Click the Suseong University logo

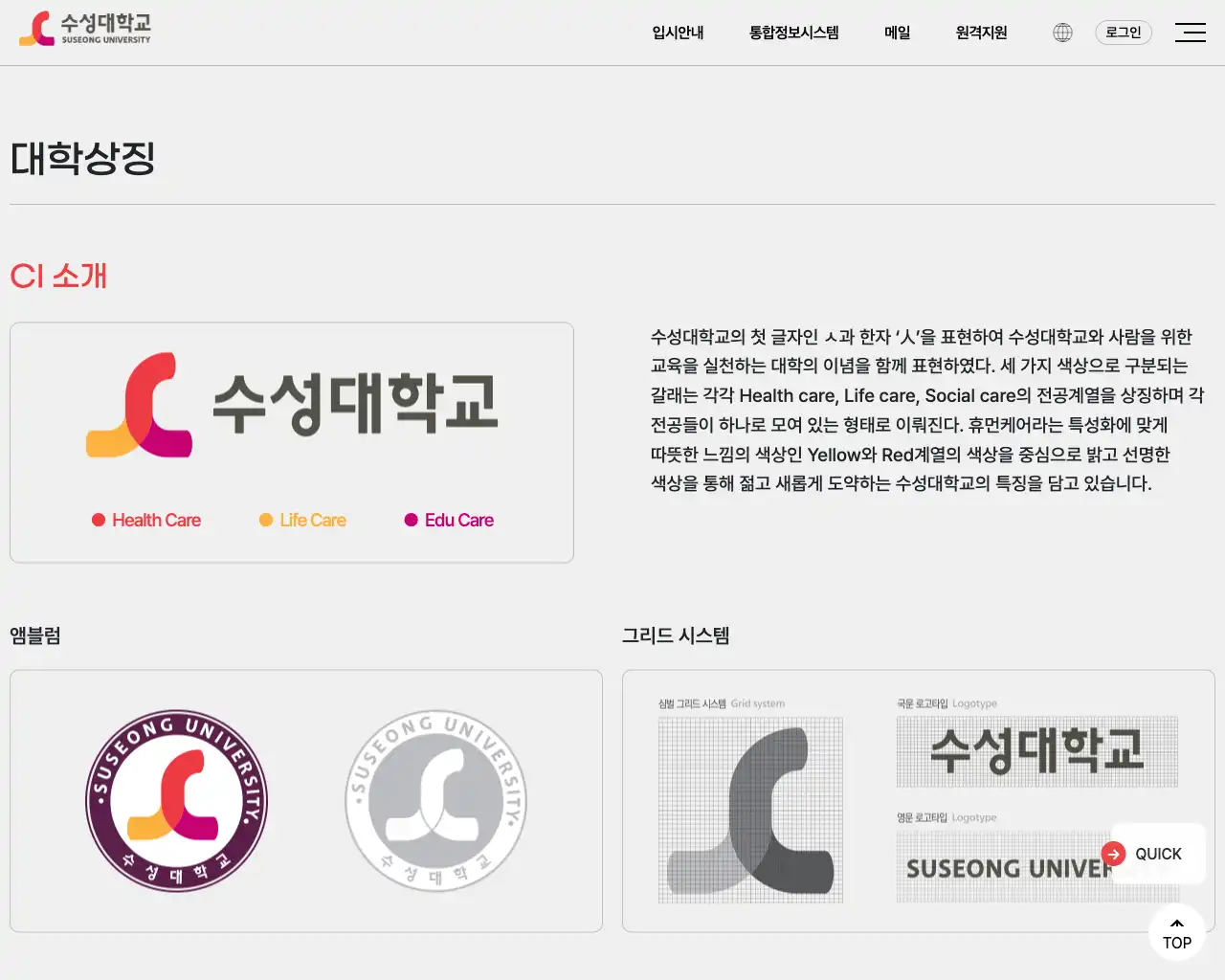(86, 30)
